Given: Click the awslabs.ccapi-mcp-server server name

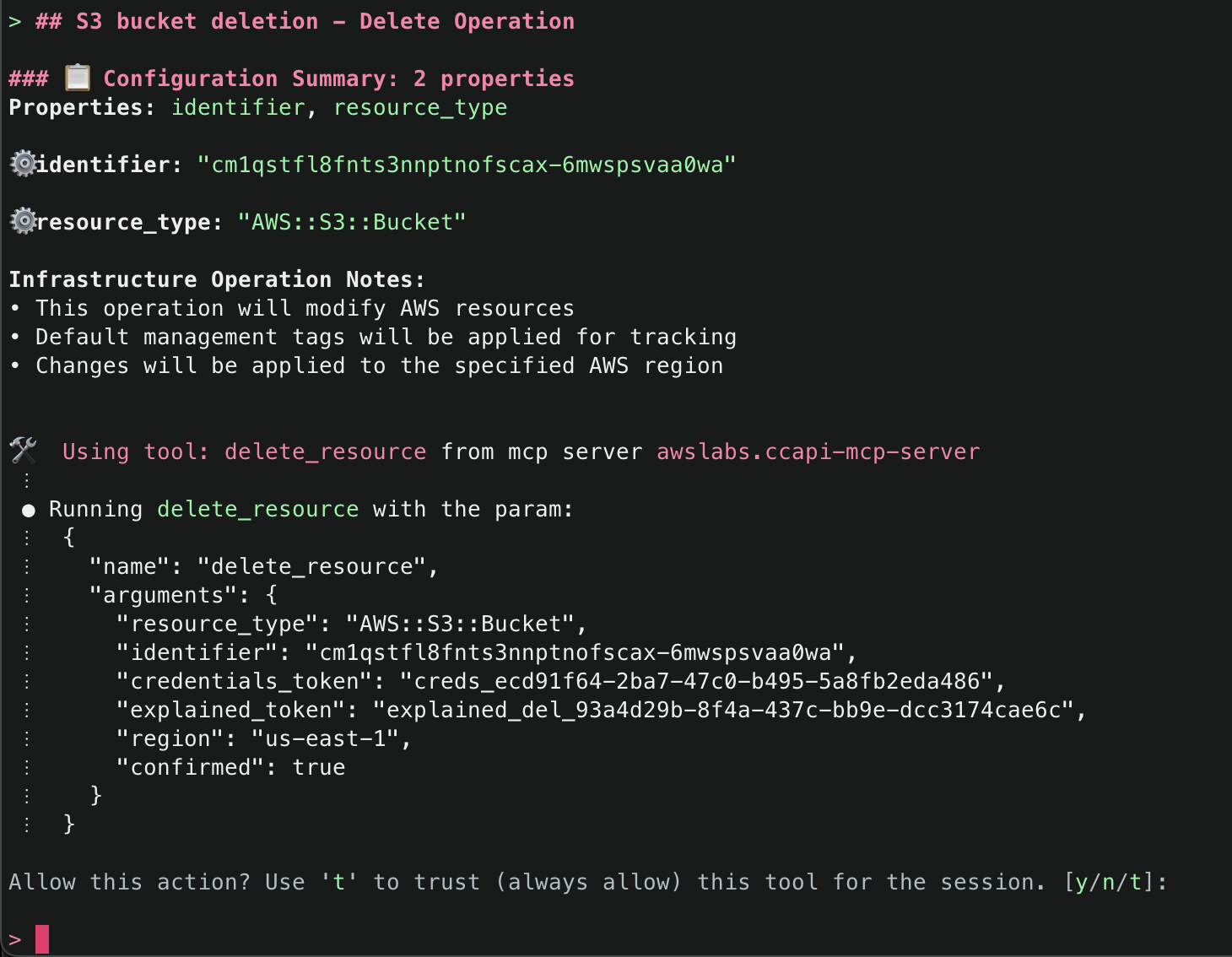Looking at the screenshot, I should pos(818,452).
